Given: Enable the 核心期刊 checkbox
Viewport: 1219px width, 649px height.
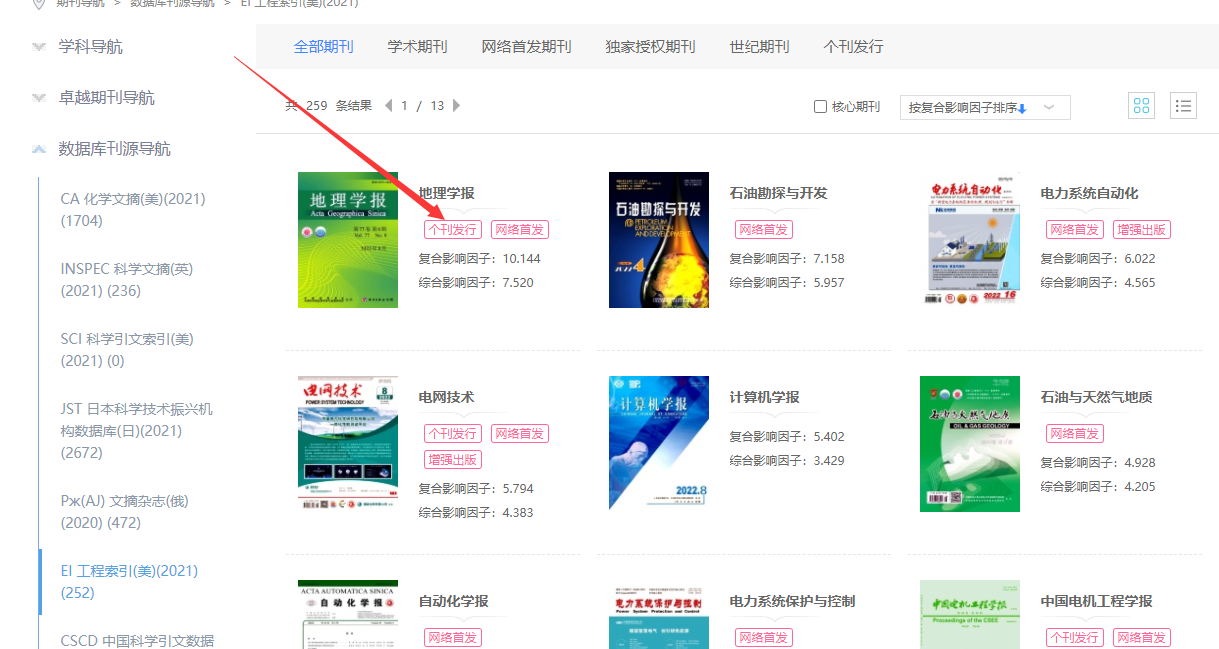Looking at the screenshot, I should click(820, 107).
